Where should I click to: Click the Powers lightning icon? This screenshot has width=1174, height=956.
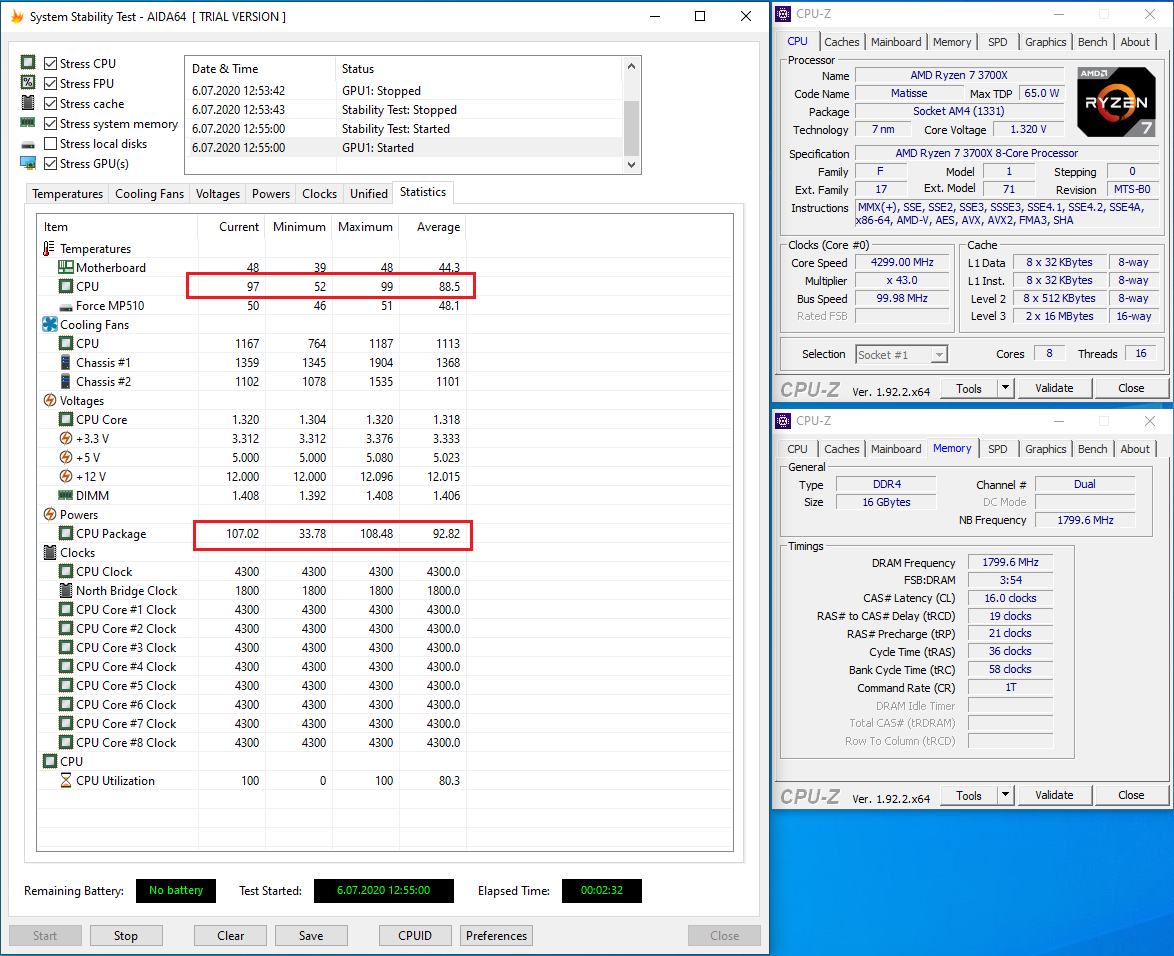click(x=49, y=514)
